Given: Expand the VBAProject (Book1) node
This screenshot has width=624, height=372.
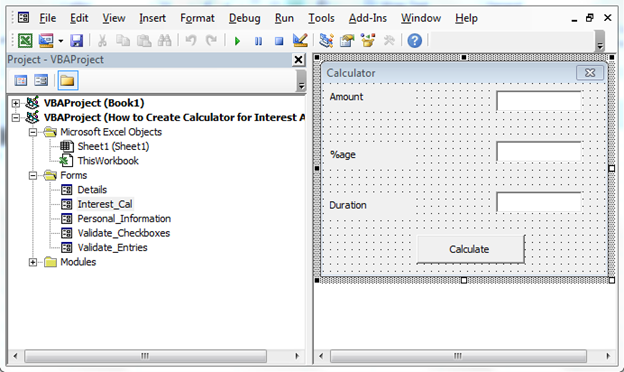Looking at the screenshot, I should pos(15,103).
